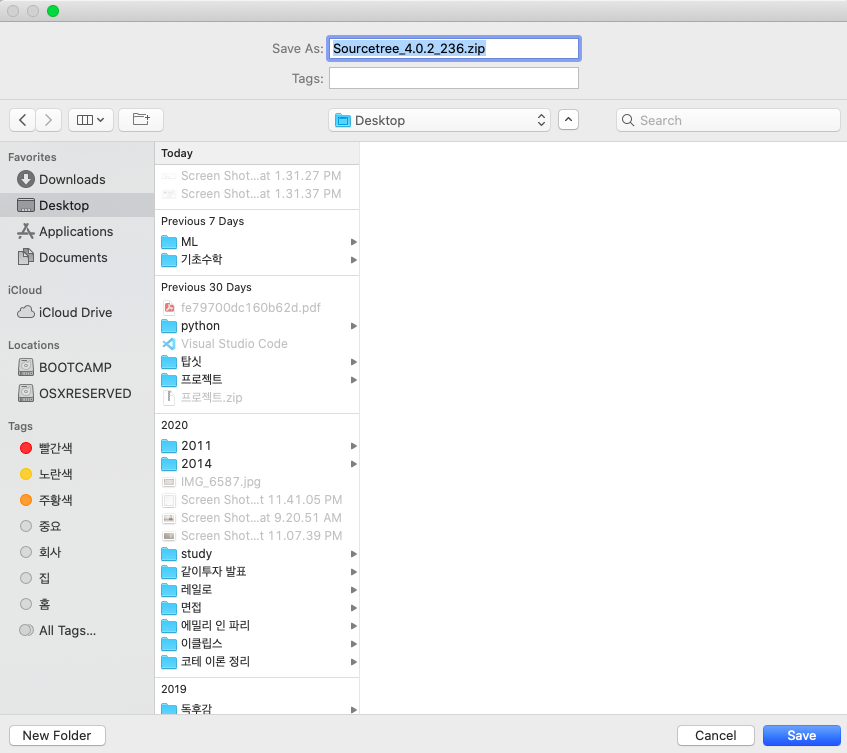Screen dimensions: 847x753
Task: Click the 독후감 folder icon
Action: (x=169, y=709)
